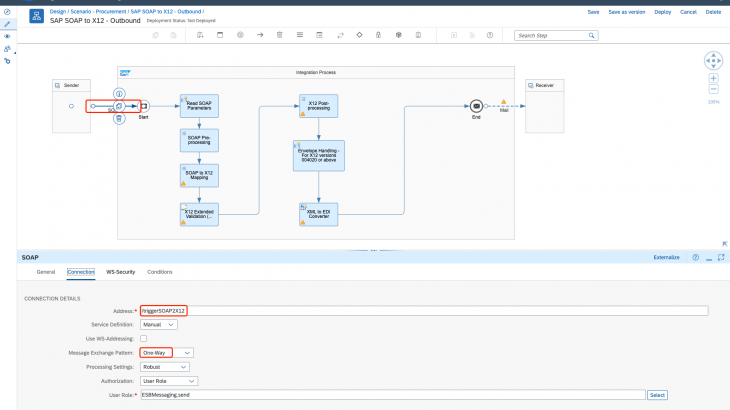
Task: Open the Security lock icon in toolbar
Action: (x=379, y=35)
